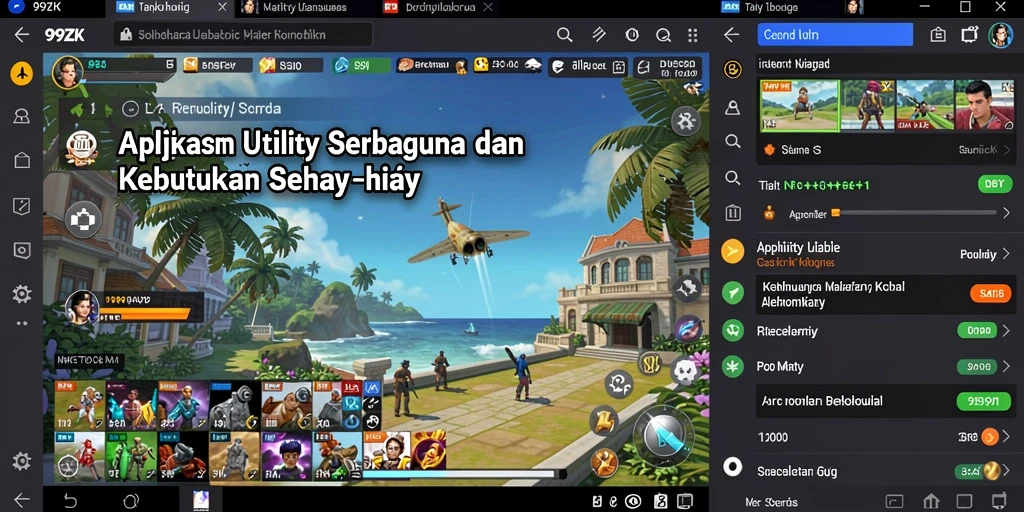Viewport: 1024px width, 512px height.
Task: Select first green-bordered thumbnail in right panel
Action: [x=799, y=104]
